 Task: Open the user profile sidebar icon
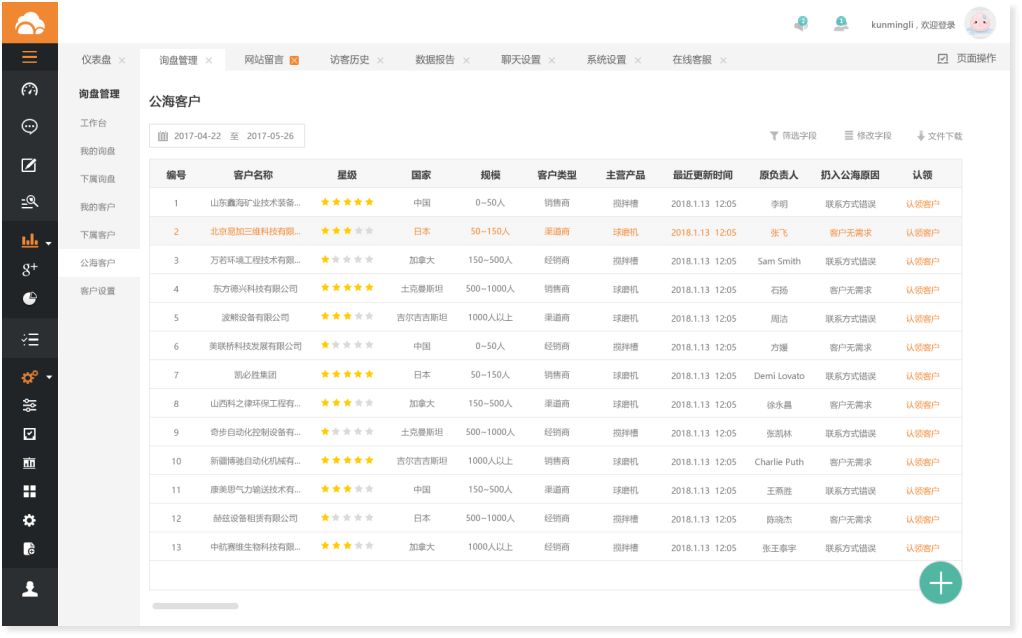[30, 589]
